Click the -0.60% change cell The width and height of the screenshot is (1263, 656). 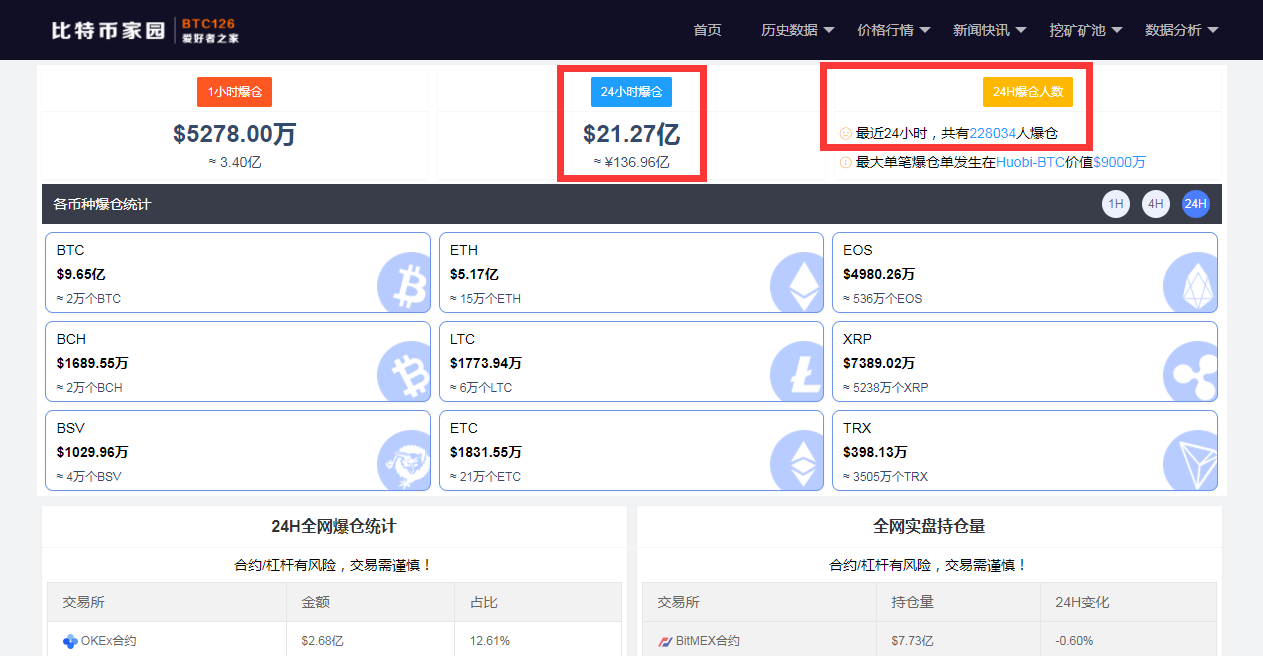(1074, 641)
